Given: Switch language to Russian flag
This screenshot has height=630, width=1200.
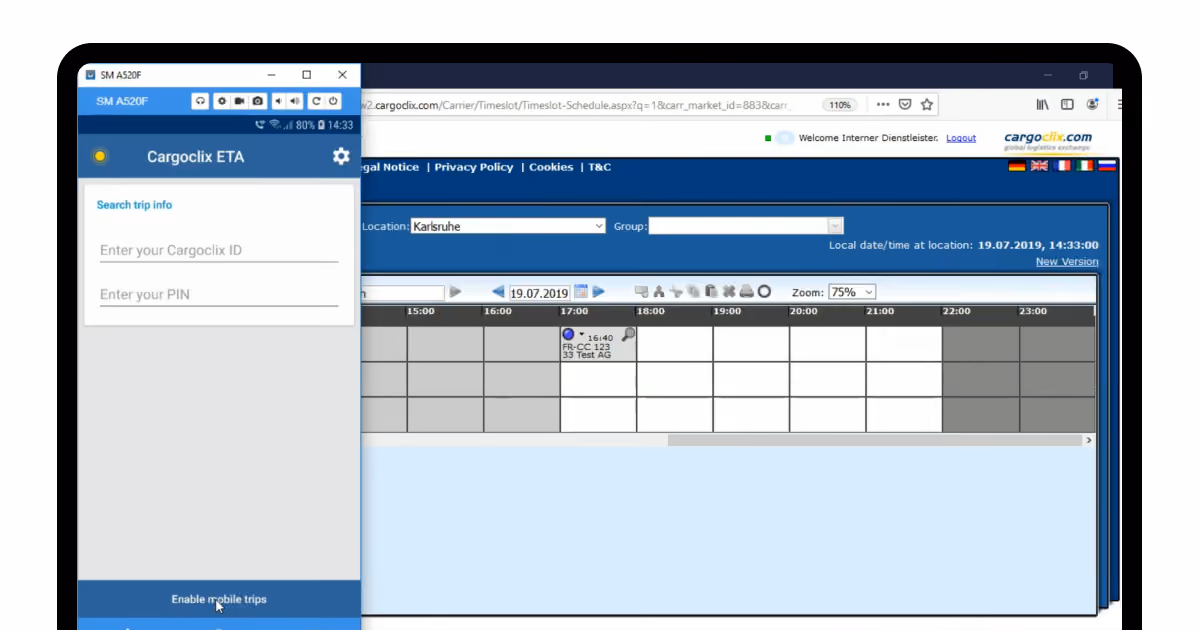Looking at the screenshot, I should 1107,166.
